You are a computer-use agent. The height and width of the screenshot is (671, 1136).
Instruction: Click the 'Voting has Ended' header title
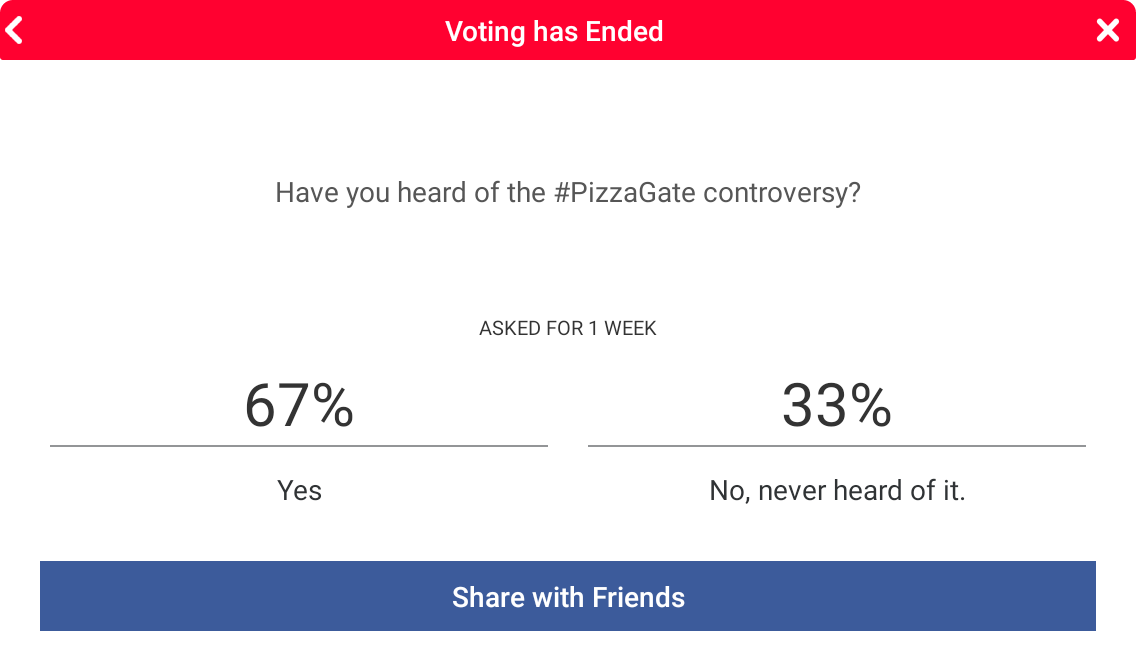pos(554,31)
